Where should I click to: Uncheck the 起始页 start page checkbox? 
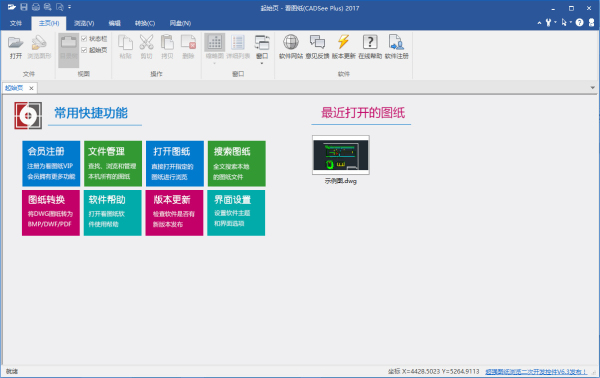pos(84,50)
